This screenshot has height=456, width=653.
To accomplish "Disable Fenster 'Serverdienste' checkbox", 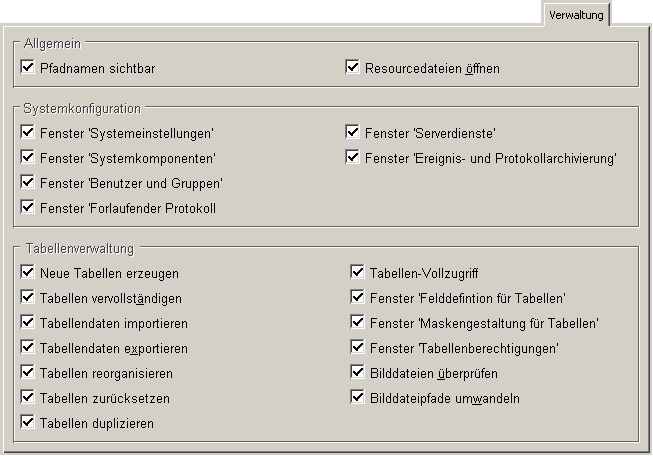I will [x=352, y=132].
